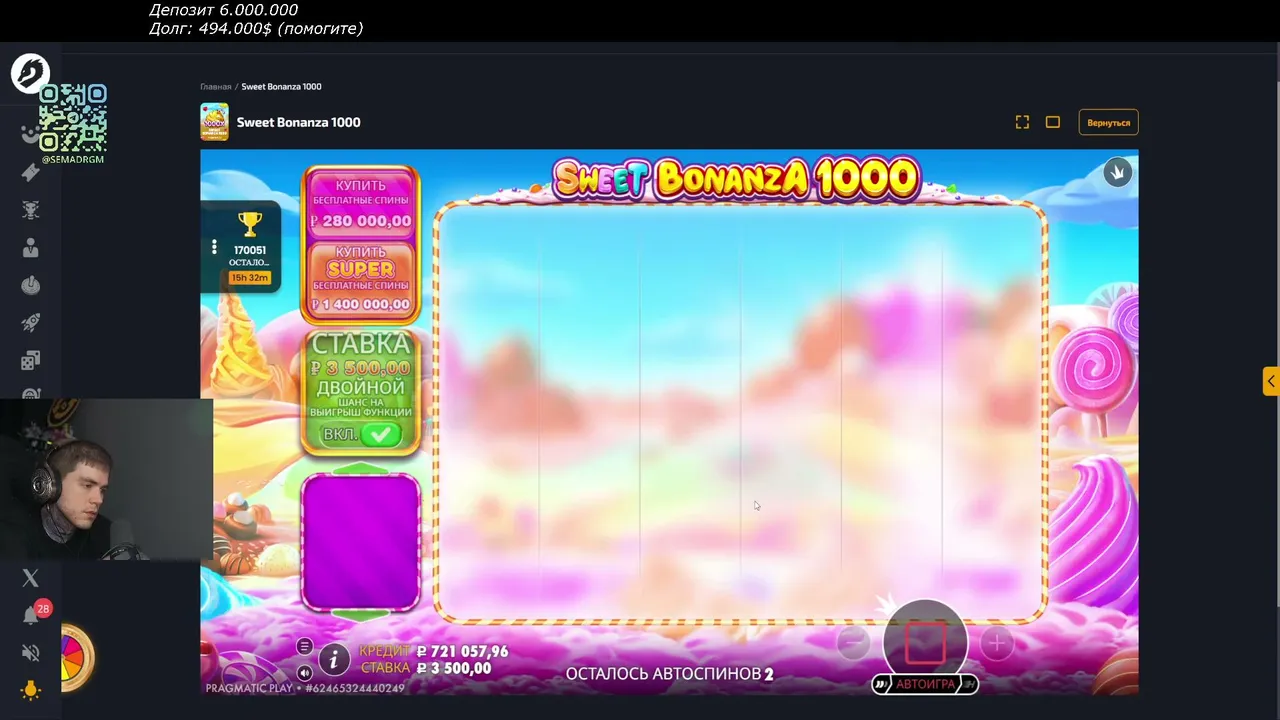Viewport: 1280px width, 720px height.
Task: Click the tournament score 170051
Action: pyautogui.click(x=250, y=251)
